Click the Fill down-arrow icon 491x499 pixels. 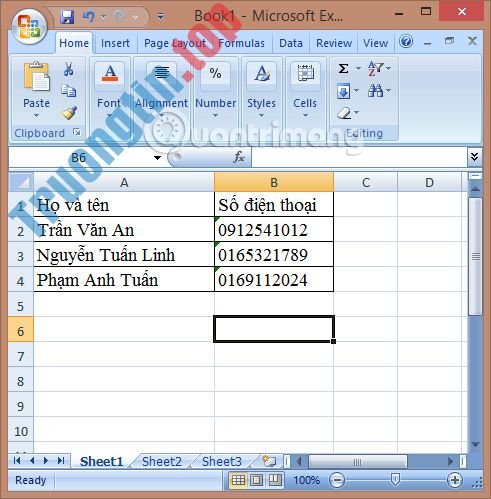click(344, 91)
